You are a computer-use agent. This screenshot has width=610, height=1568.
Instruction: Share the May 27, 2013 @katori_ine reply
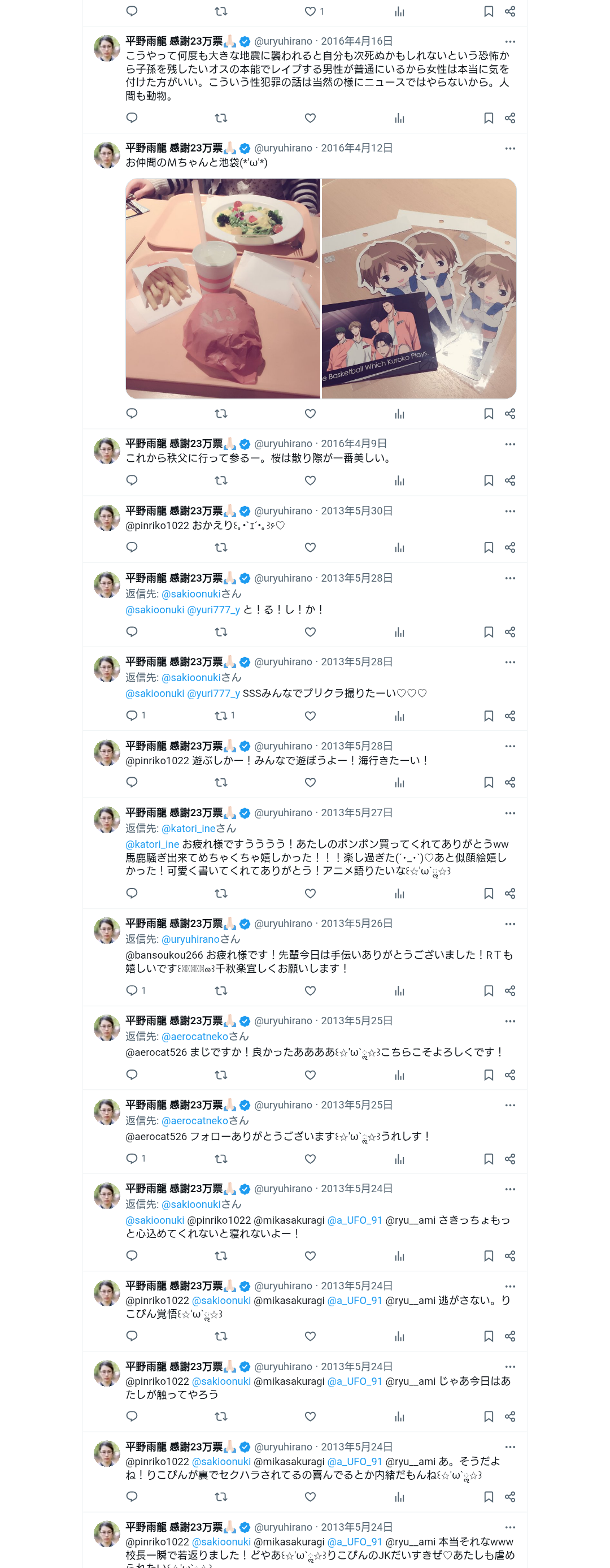(x=509, y=894)
